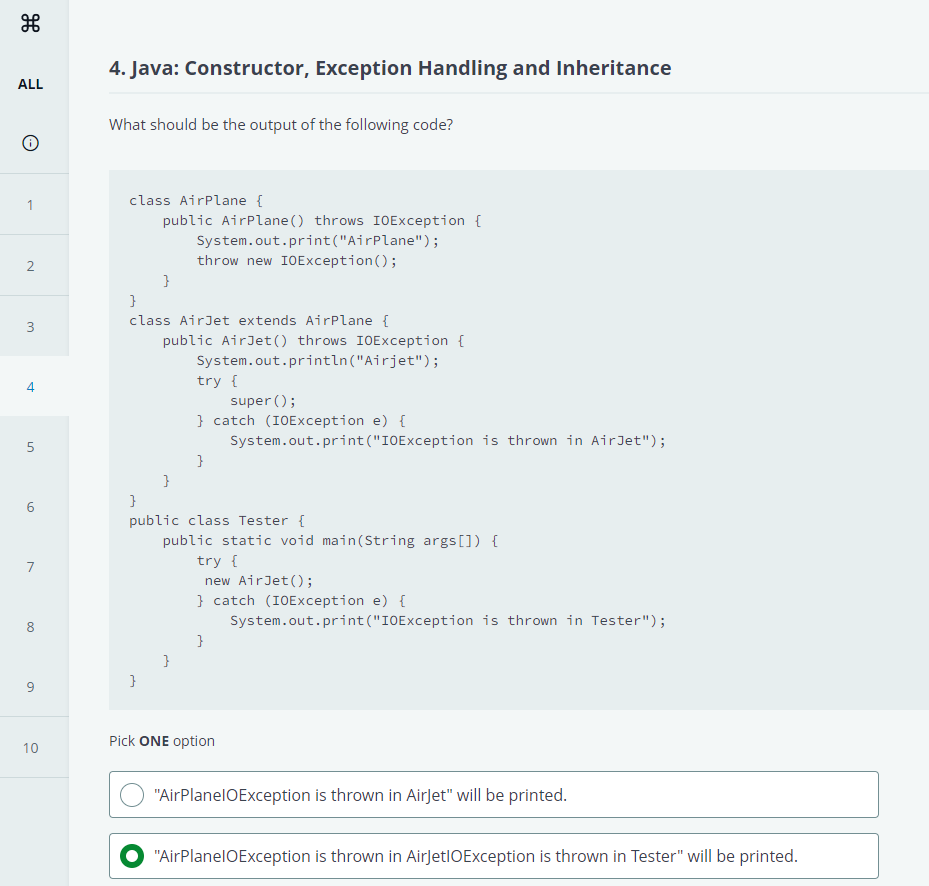Show ALL questions in the sidebar

30,84
